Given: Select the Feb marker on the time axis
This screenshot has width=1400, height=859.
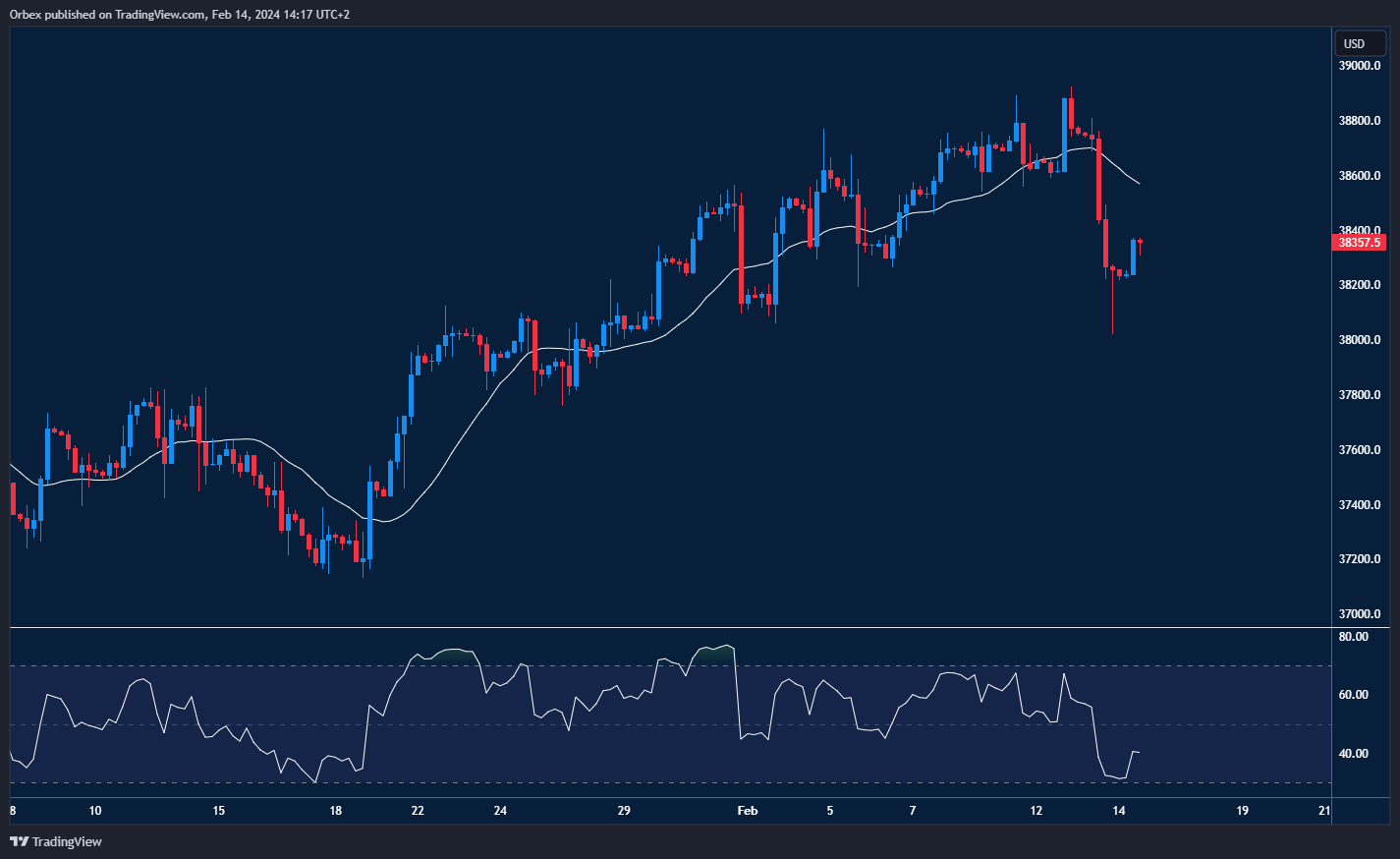Looking at the screenshot, I should (748, 811).
